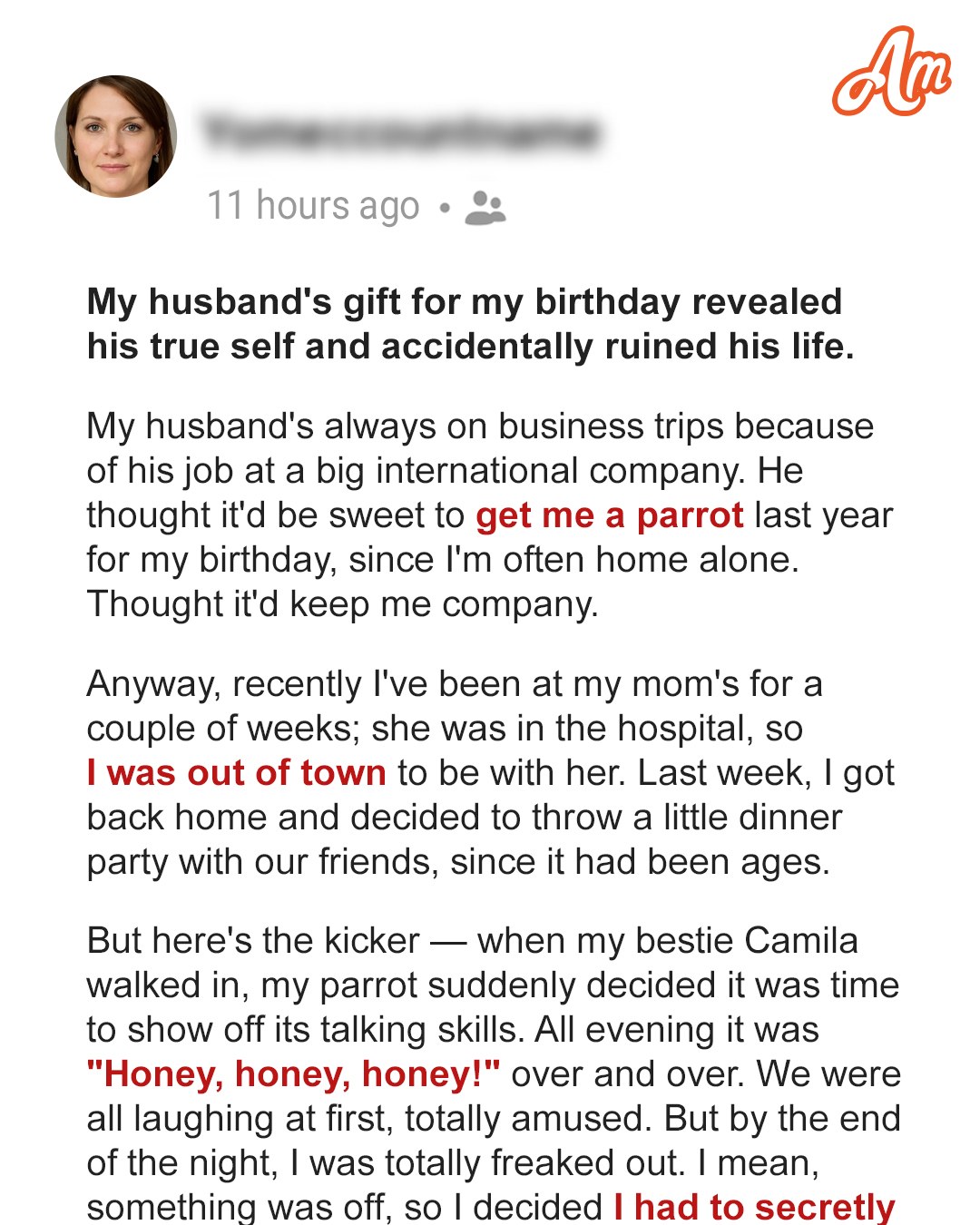Click the blurred account name
Viewport: 980px width, 1225px height.
click(x=401, y=132)
